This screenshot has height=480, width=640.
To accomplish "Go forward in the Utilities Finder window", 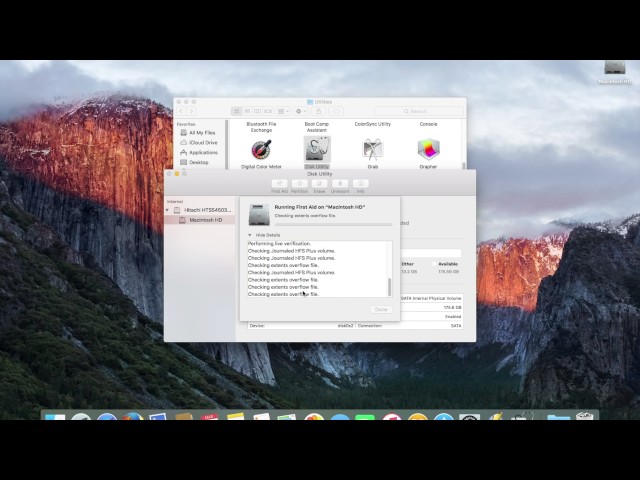I will pyautogui.click(x=191, y=111).
